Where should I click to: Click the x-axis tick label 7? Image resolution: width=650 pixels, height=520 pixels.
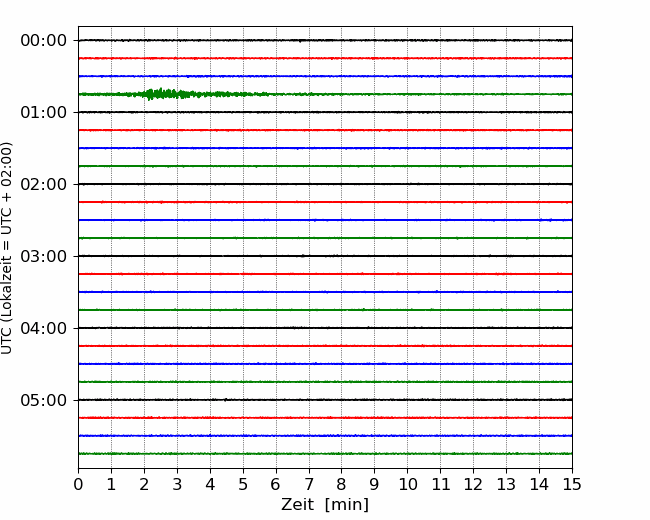click(x=309, y=484)
